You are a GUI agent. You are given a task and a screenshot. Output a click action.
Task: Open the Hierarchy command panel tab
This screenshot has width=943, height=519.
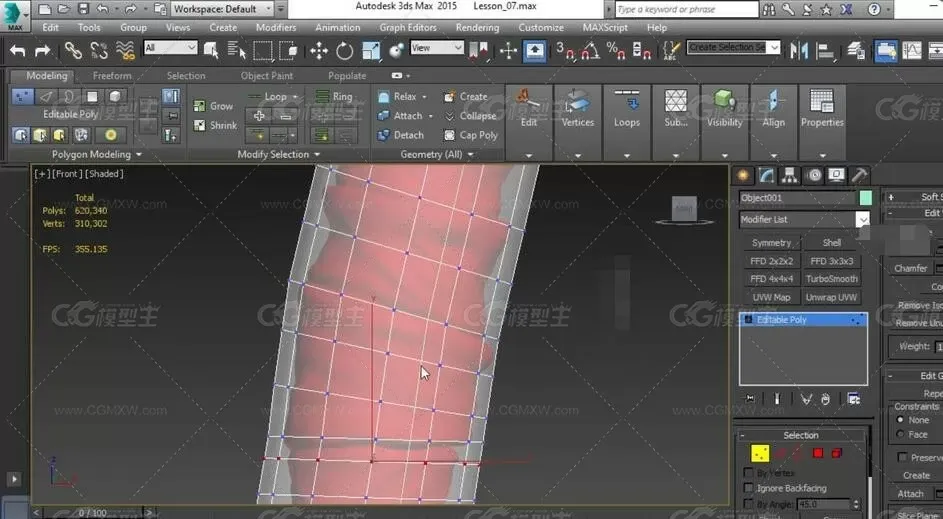790,175
